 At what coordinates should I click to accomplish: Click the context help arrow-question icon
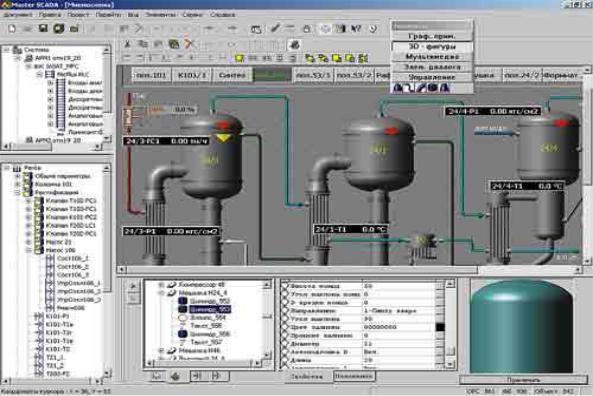click(356, 28)
